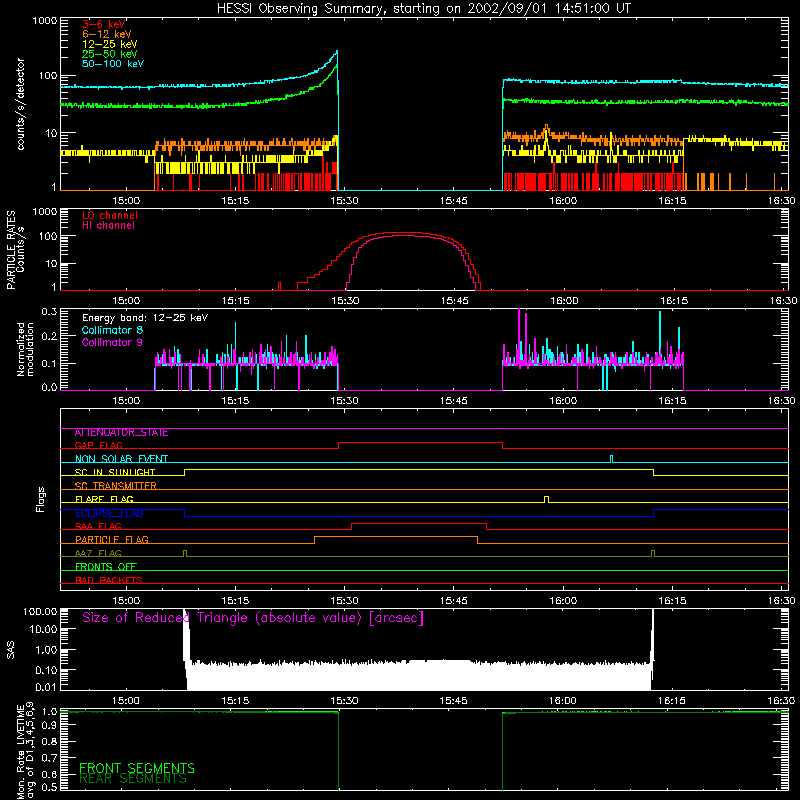800x800 pixels.
Task: Select the SAS y-axis title
Action: [x=10, y=650]
